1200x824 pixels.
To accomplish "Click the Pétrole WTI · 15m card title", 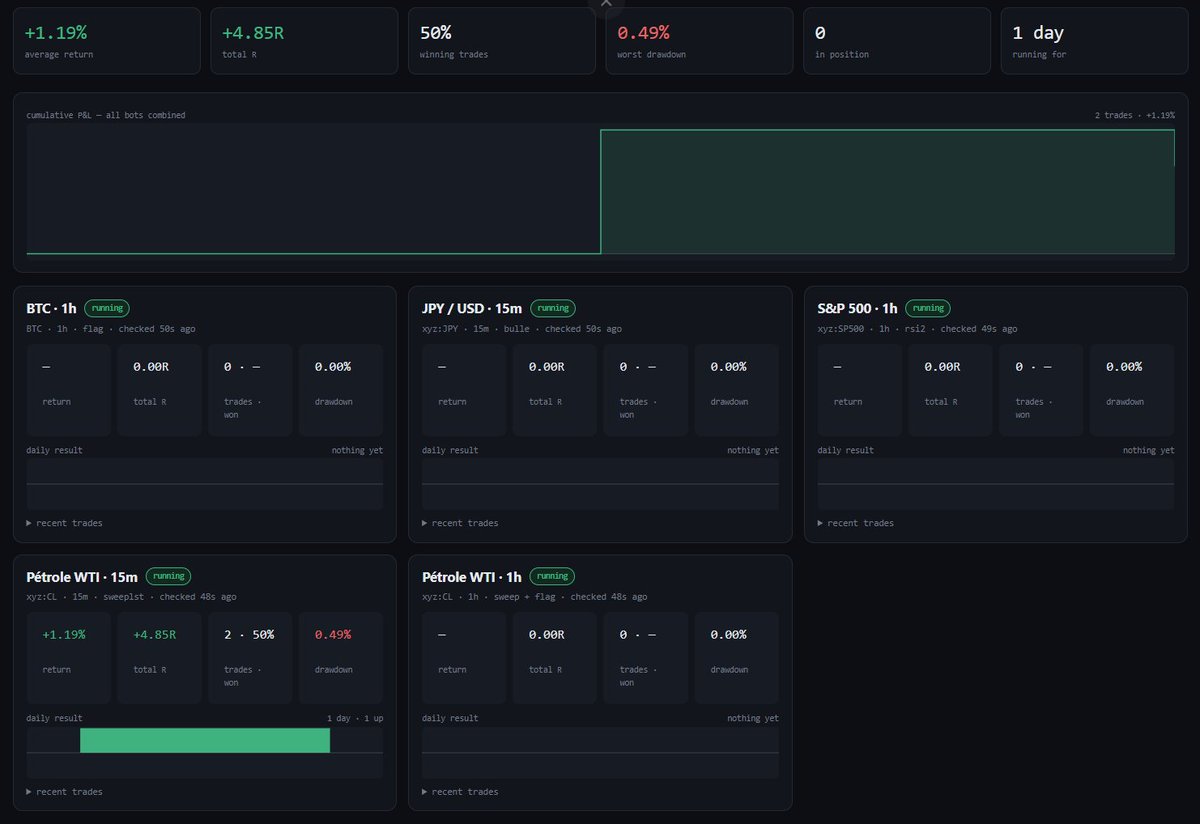I will click(82, 576).
